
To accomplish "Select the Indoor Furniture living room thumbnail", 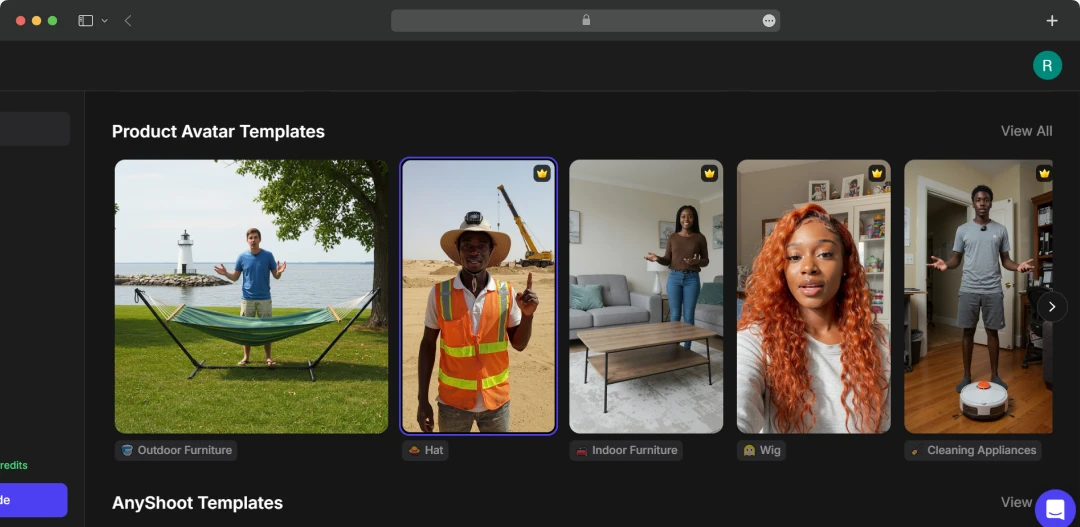I will 646,297.
